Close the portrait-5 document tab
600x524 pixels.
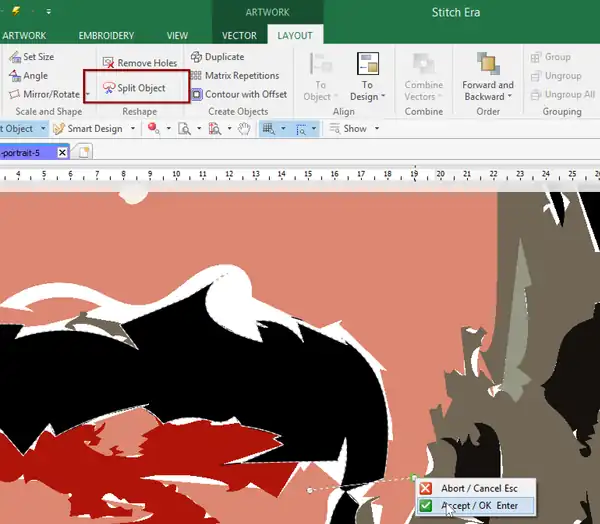pos(62,153)
